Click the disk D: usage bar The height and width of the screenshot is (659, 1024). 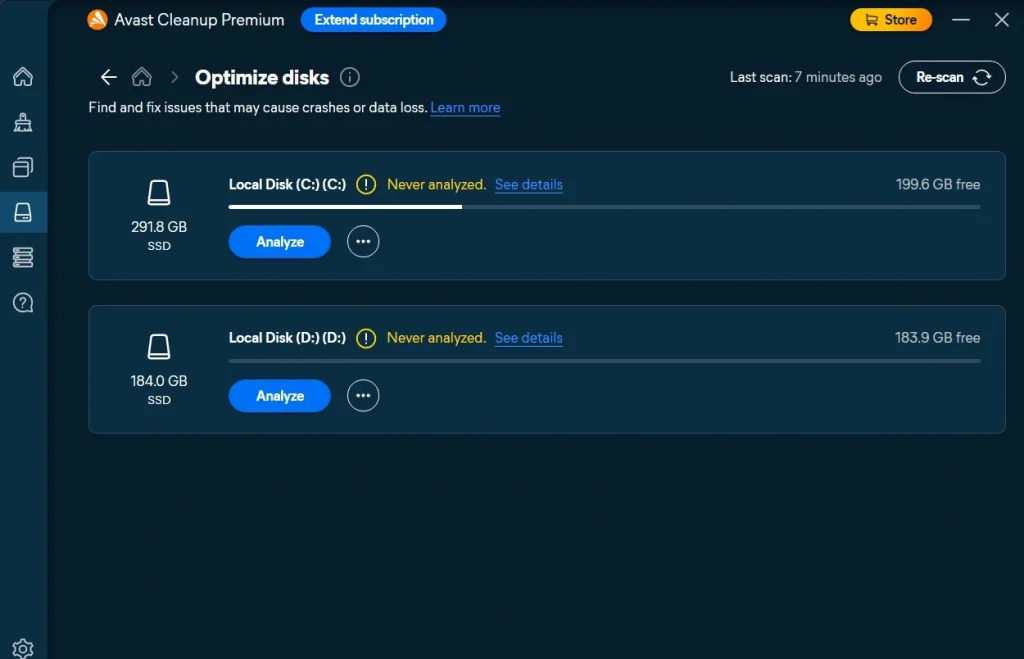coord(604,361)
